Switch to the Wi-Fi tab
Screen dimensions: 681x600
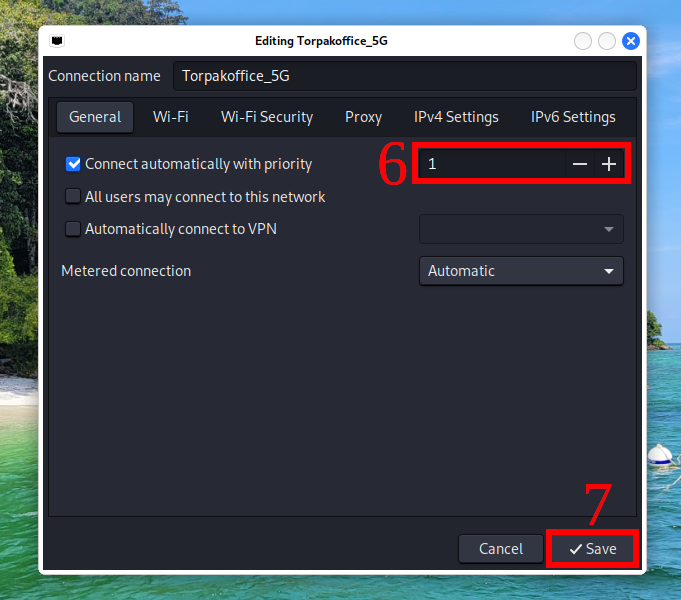pos(171,117)
